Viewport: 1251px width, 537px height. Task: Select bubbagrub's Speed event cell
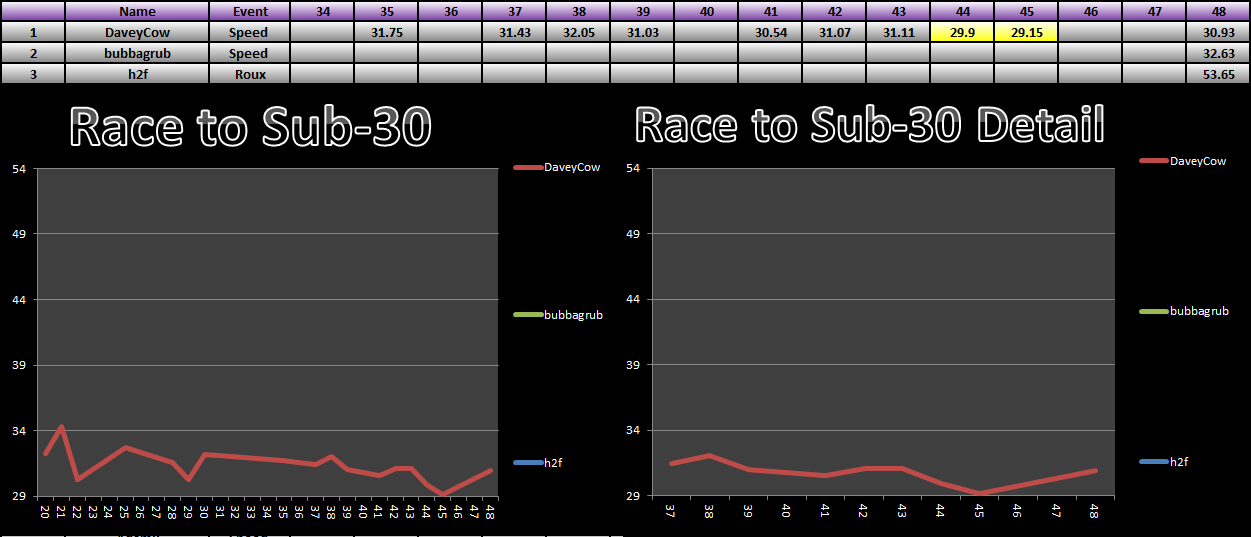[x=250, y=53]
